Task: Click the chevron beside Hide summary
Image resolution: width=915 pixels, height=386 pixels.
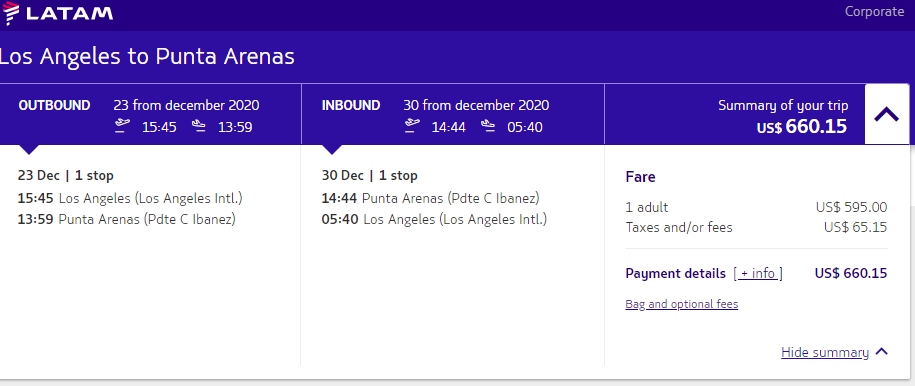Action: 882,352
